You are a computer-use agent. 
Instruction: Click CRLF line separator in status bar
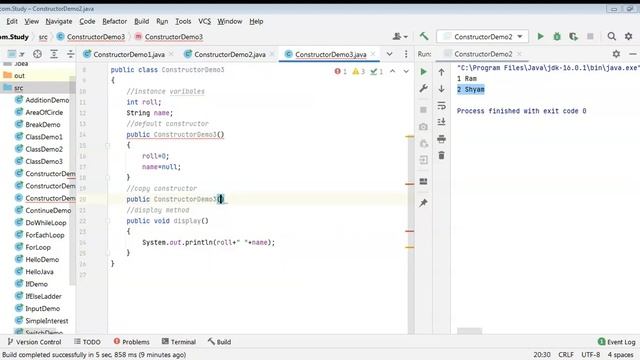(x=566, y=355)
